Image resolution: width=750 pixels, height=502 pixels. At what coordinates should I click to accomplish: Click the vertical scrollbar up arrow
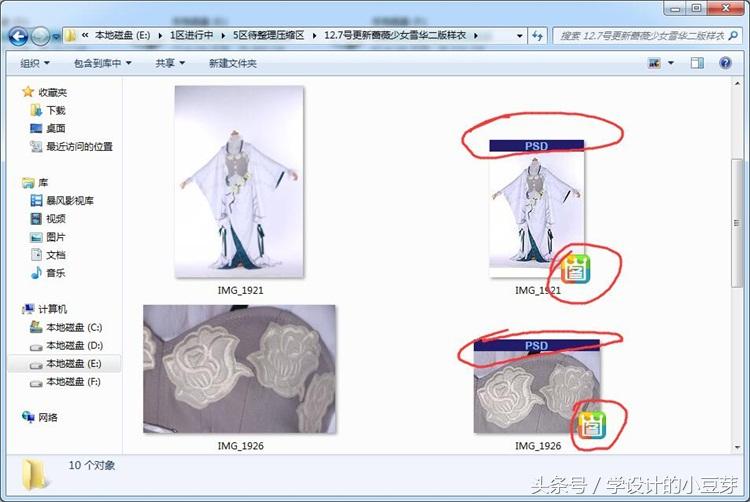pos(737,83)
